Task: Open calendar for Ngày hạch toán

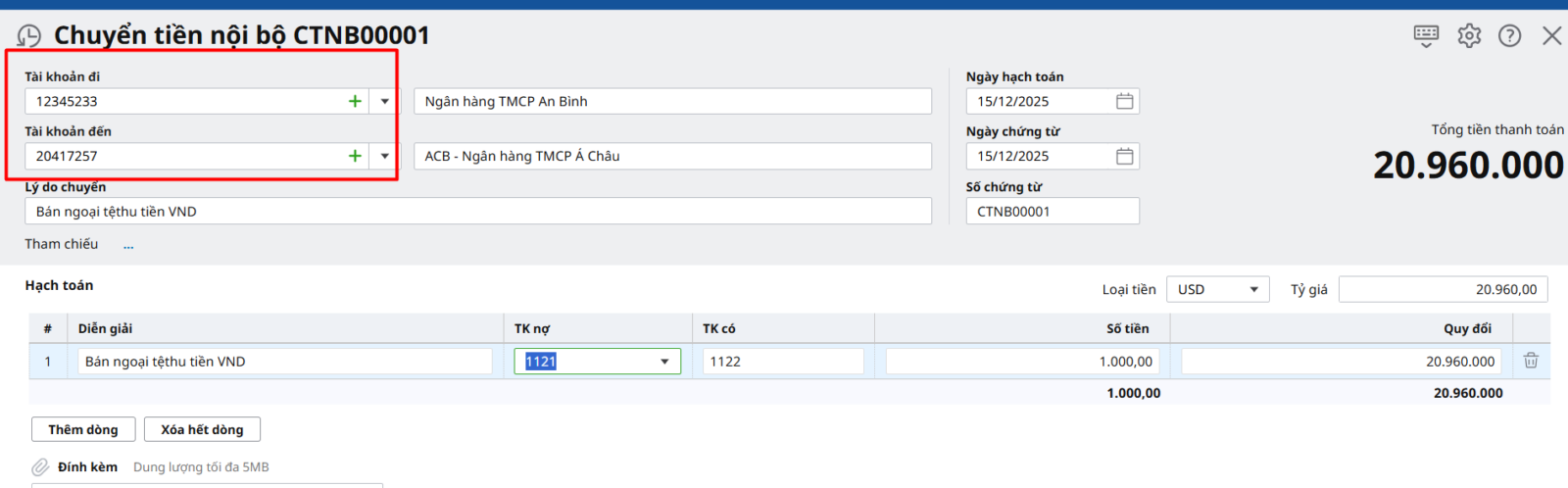Action: click(x=1124, y=101)
